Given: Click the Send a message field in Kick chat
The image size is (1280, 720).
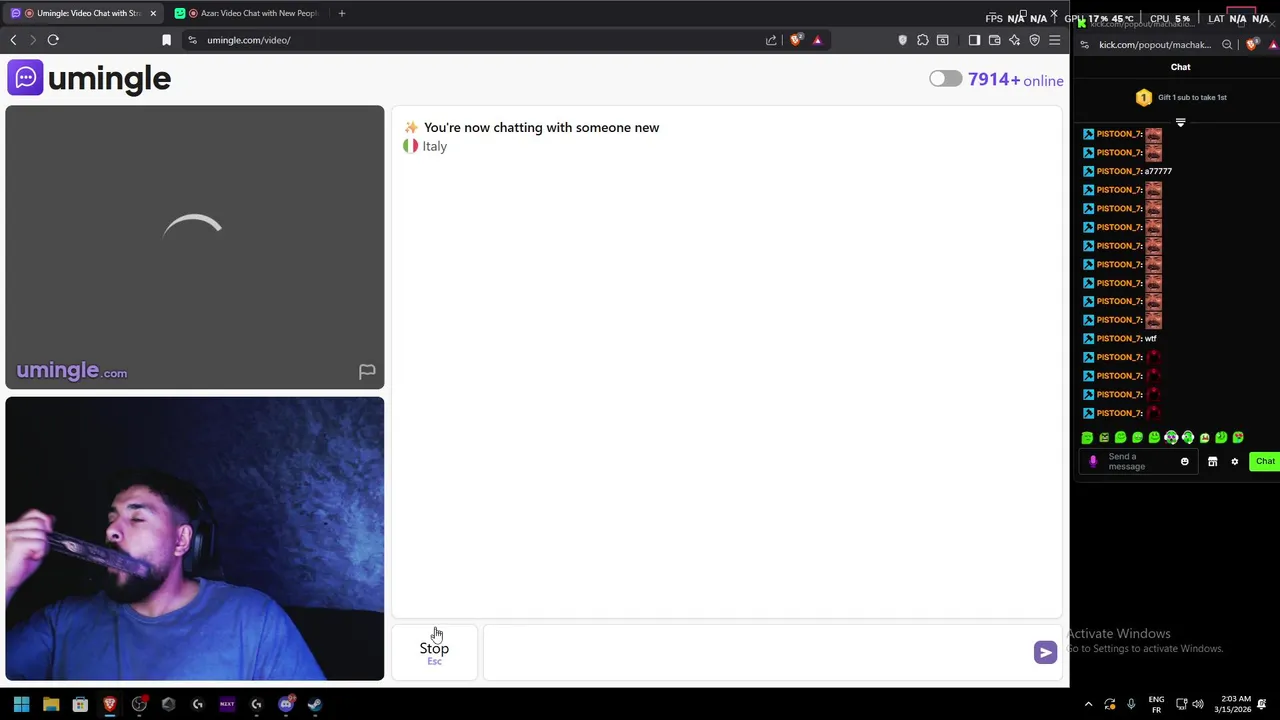Looking at the screenshot, I should coord(1140,462).
